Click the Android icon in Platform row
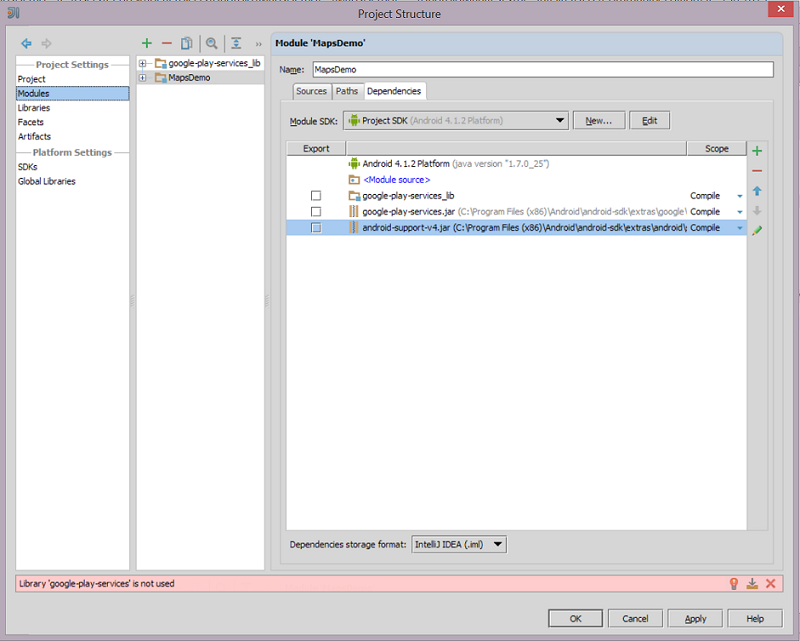The width and height of the screenshot is (800, 641). coord(354,163)
